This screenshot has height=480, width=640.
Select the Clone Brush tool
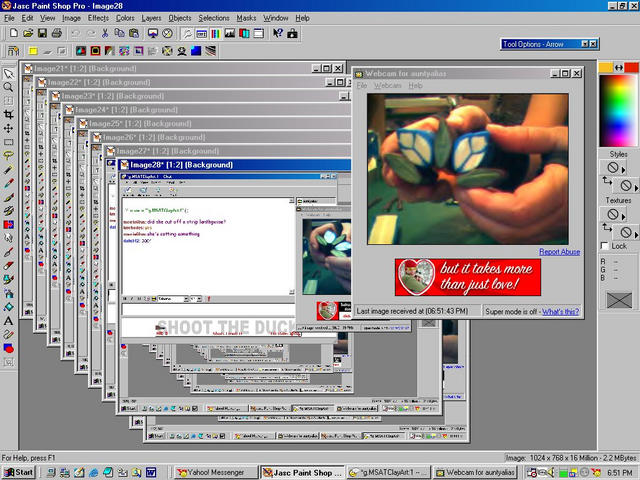pos(8,211)
